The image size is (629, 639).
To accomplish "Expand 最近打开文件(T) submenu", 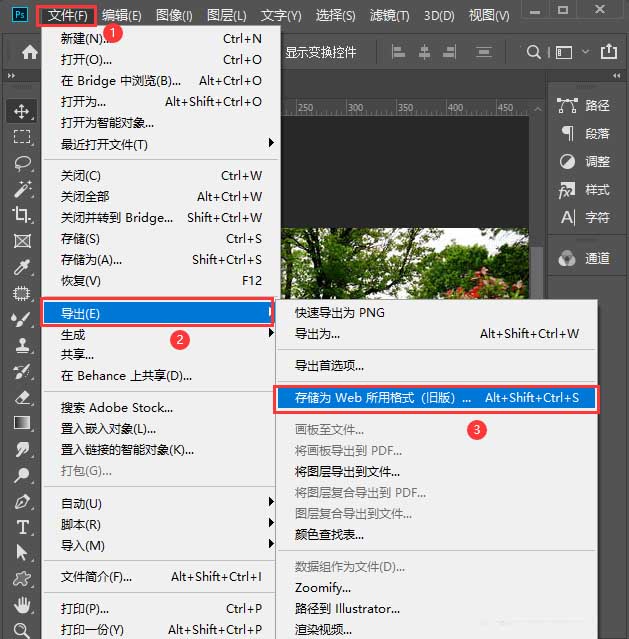I will (x=161, y=144).
